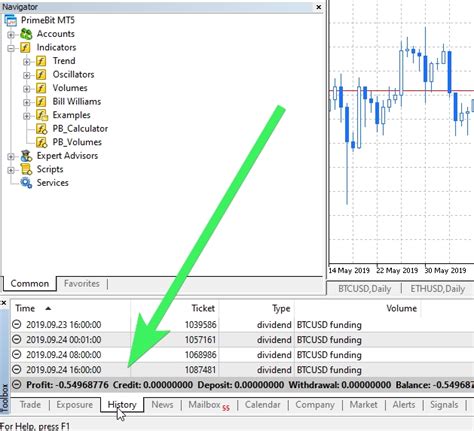The height and width of the screenshot is (431, 474).
Task: Click the Expert Advisors icon
Action: click(26, 156)
